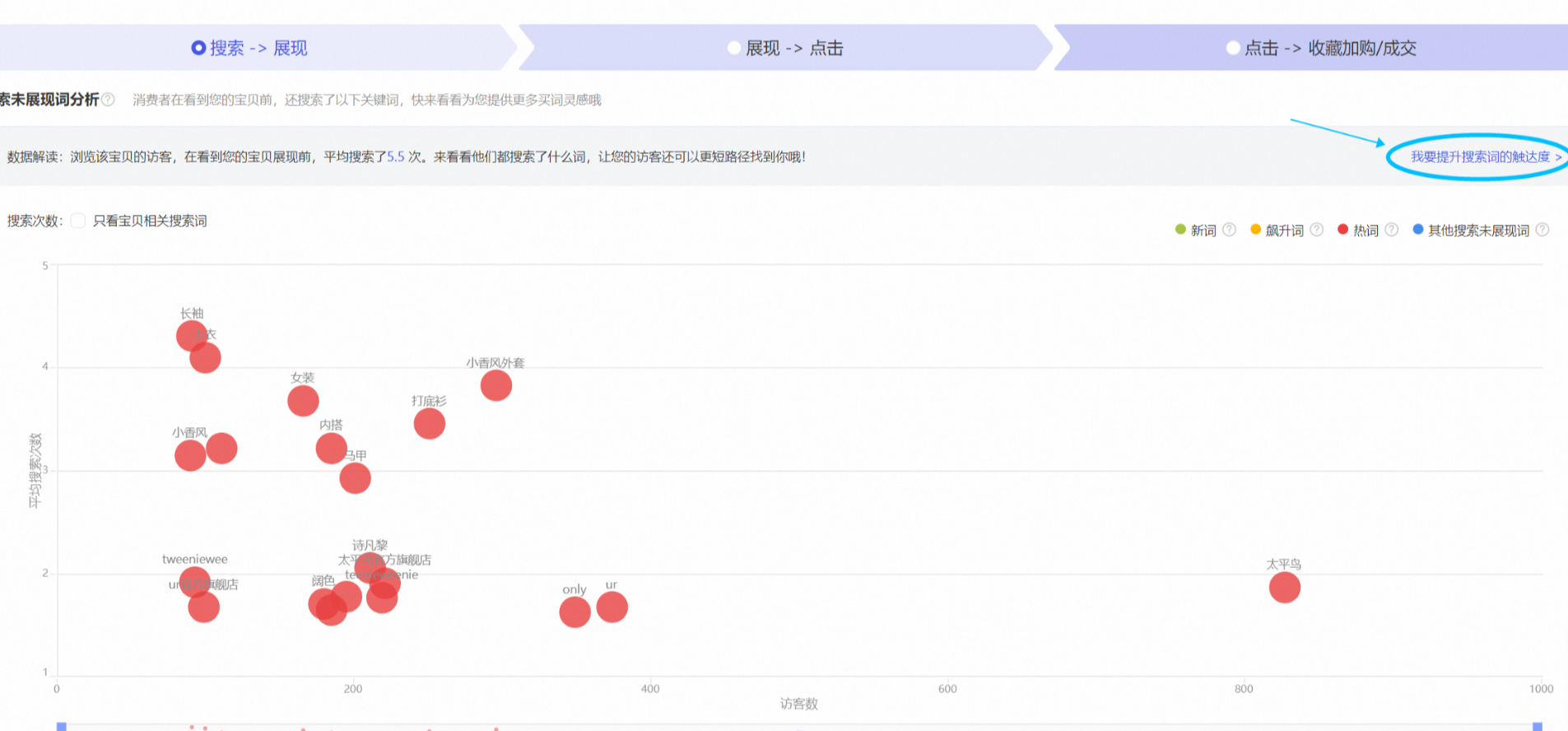Click the 平均搜索次数 y-axis title
Viewport: 1568px width, 731px height.
click(35, 471)
